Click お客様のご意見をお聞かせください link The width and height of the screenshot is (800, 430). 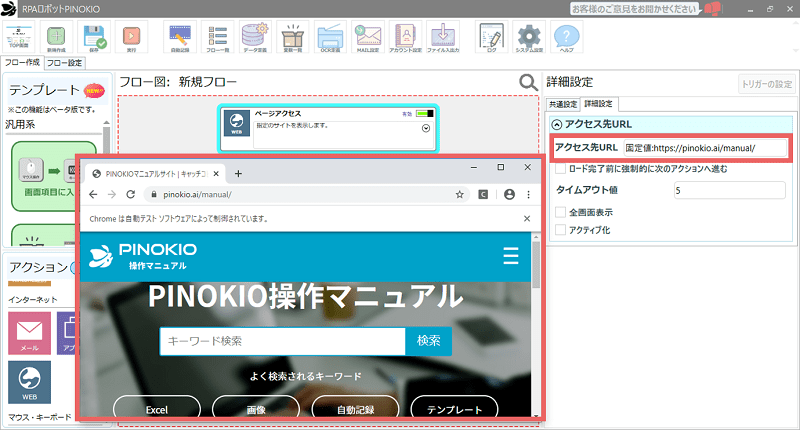(634, 9)
